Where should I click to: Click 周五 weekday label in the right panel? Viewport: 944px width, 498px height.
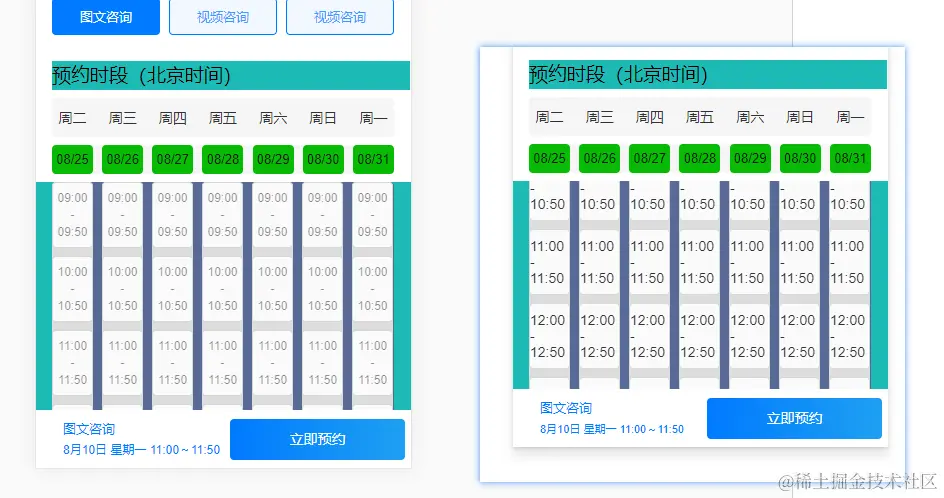(700, 117)
